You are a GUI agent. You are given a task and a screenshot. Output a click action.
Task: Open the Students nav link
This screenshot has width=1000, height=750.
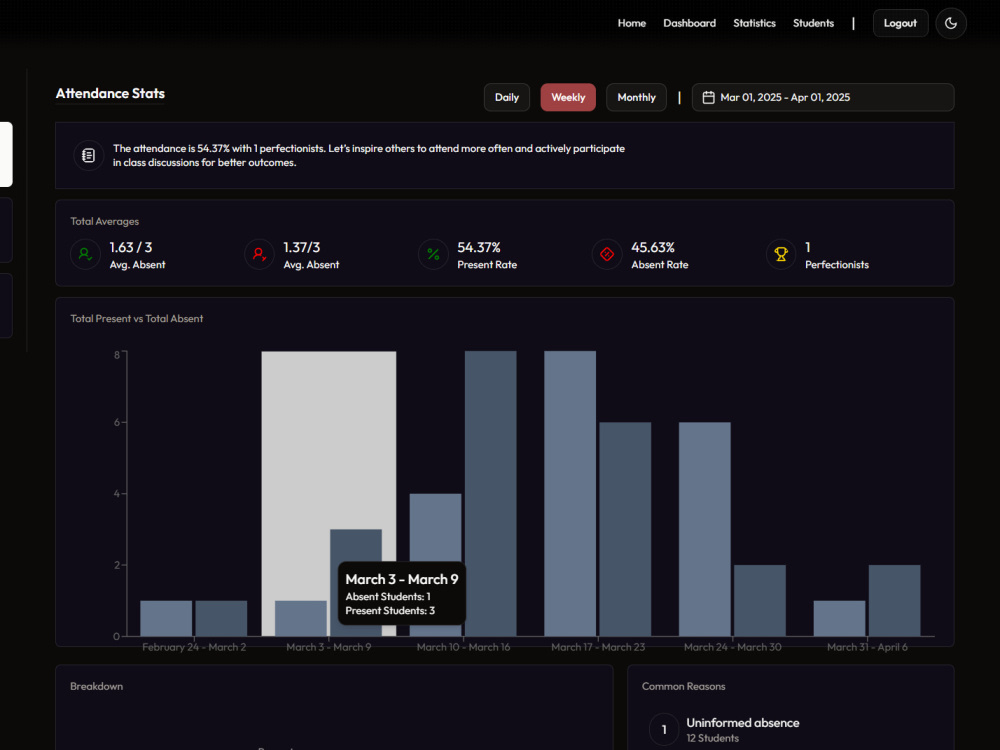813,24
